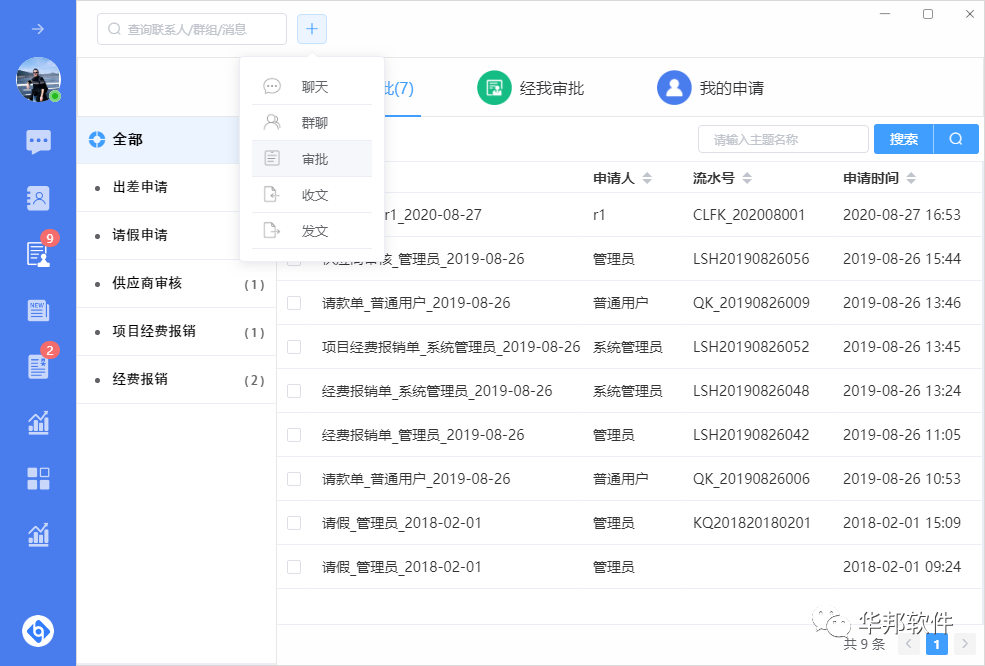
Task: Select the checkbox on the 经费报销单_管理员 row
Action: [293, 434]
